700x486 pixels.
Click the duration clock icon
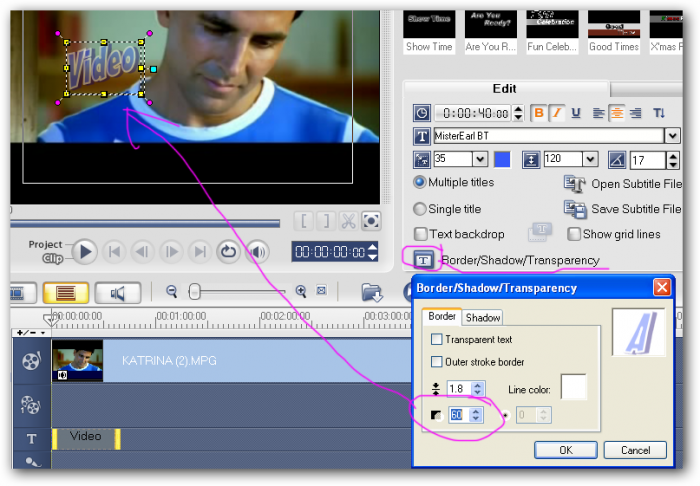[422, 113]
